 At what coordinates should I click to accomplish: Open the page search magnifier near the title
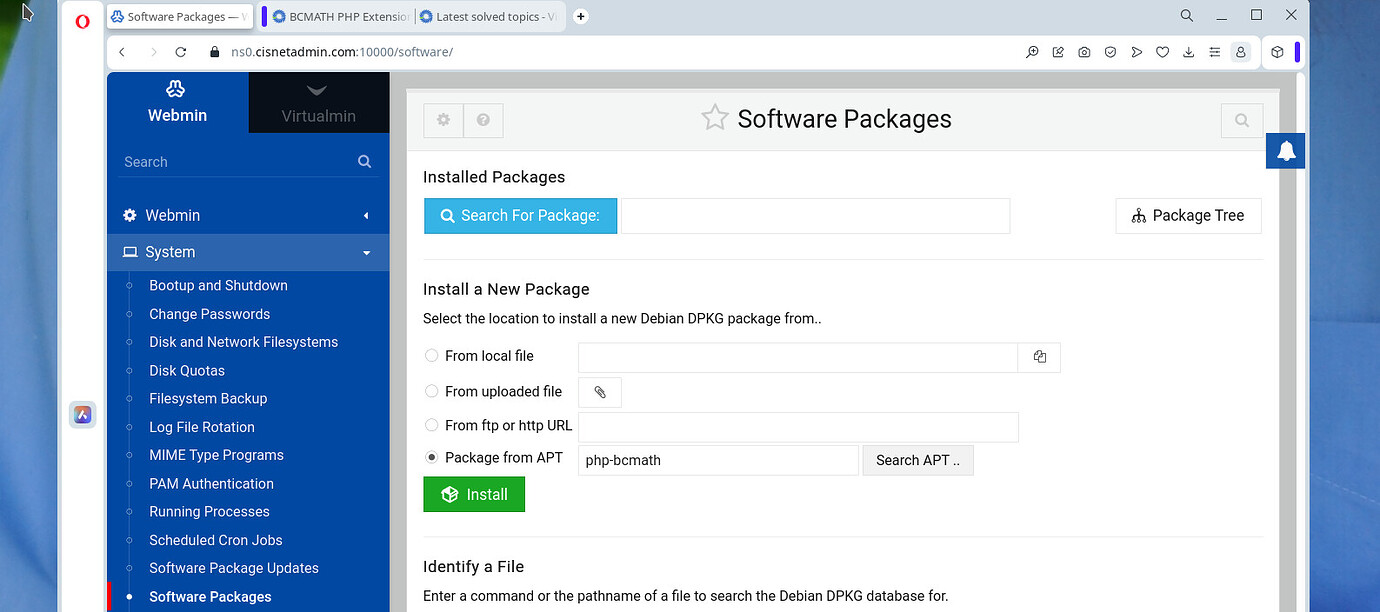(x=1241, y=120)
